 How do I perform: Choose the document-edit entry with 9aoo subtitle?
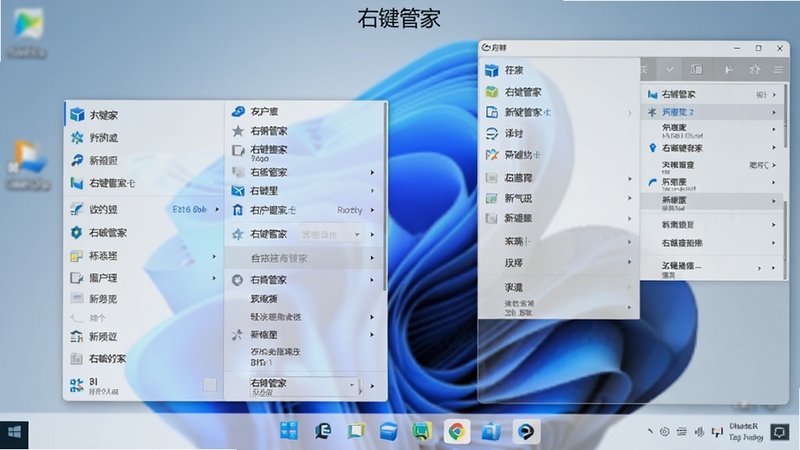click(x=305, y=152)
